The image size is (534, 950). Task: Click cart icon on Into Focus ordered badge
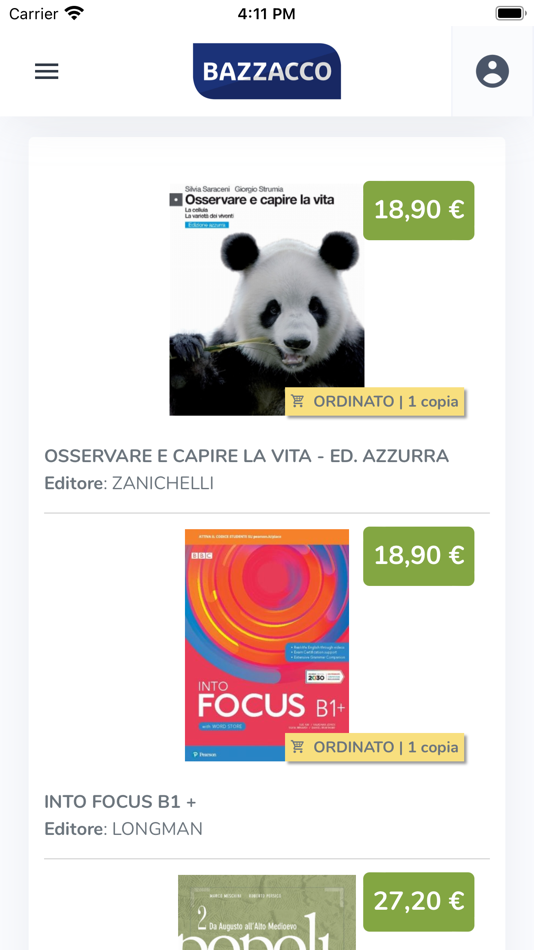point(297,746)
